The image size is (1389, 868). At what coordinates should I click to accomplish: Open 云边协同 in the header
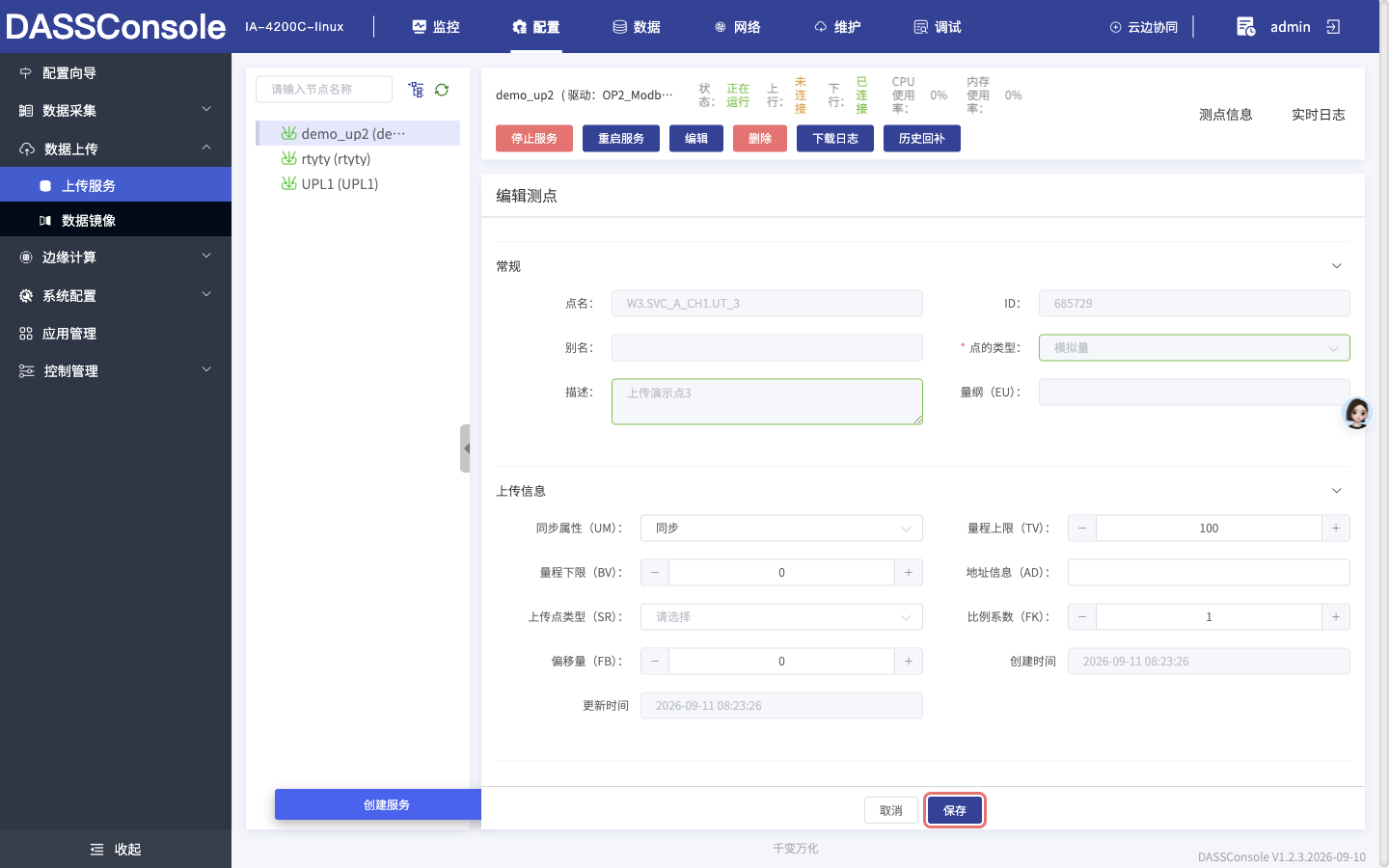(x=1144, y=27)
